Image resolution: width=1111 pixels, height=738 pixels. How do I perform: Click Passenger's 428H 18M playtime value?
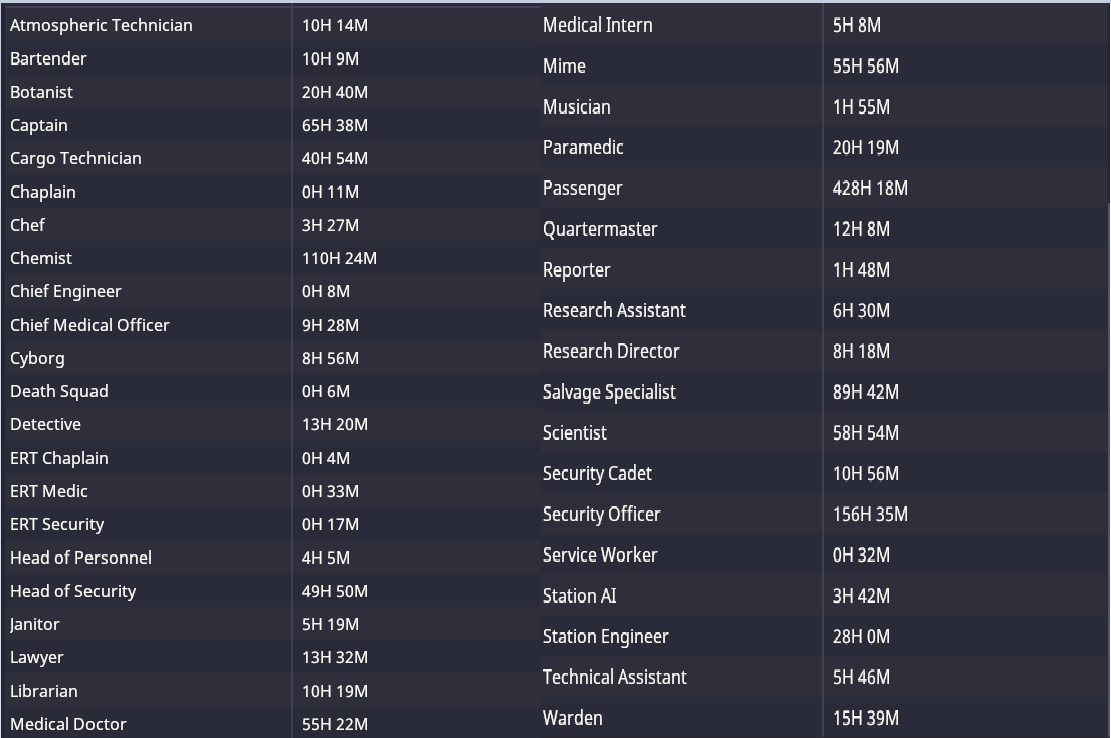[870, 188]
